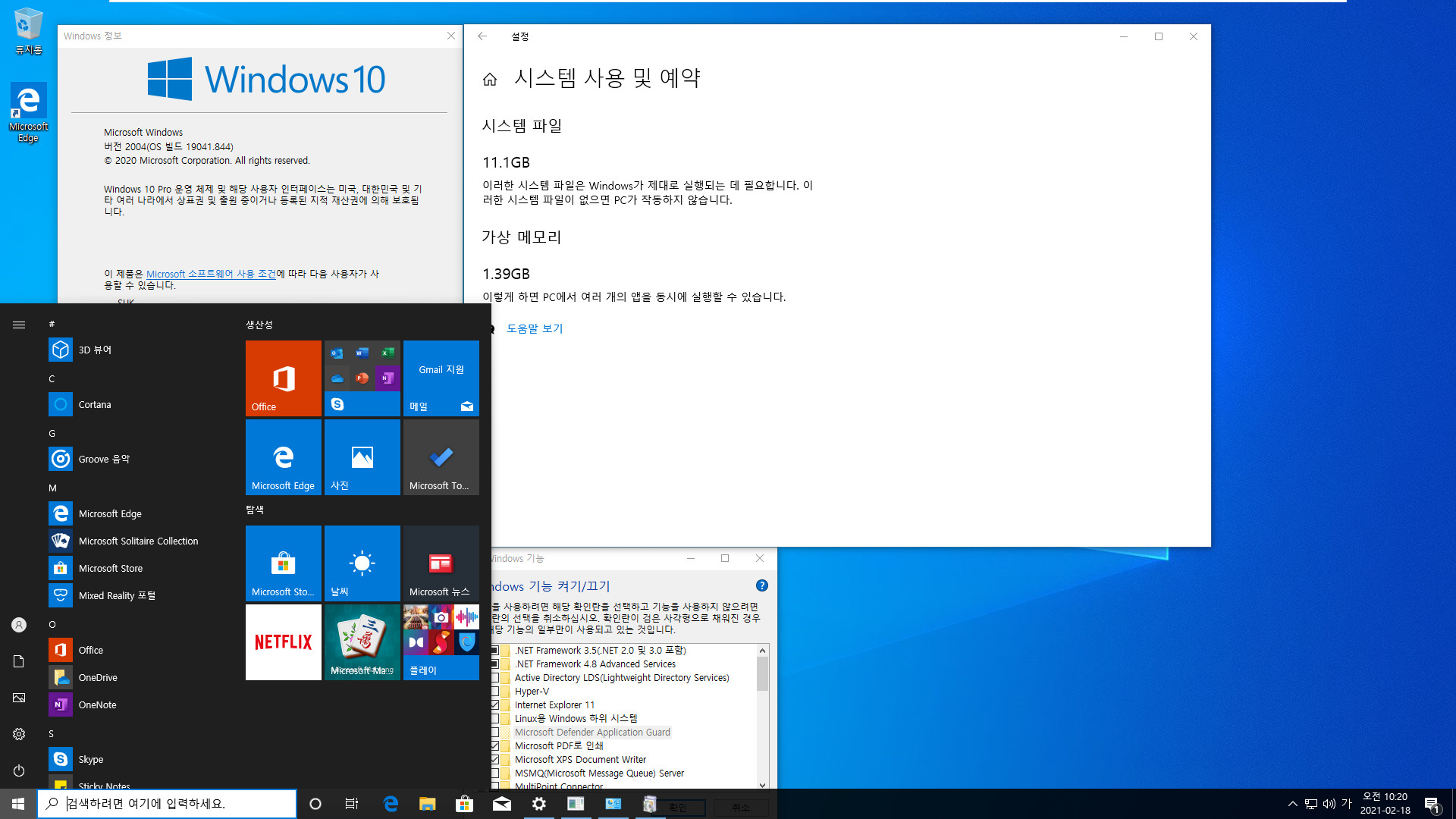
Task: Open the 날씨 weather tile
Action: pos(362,563)
